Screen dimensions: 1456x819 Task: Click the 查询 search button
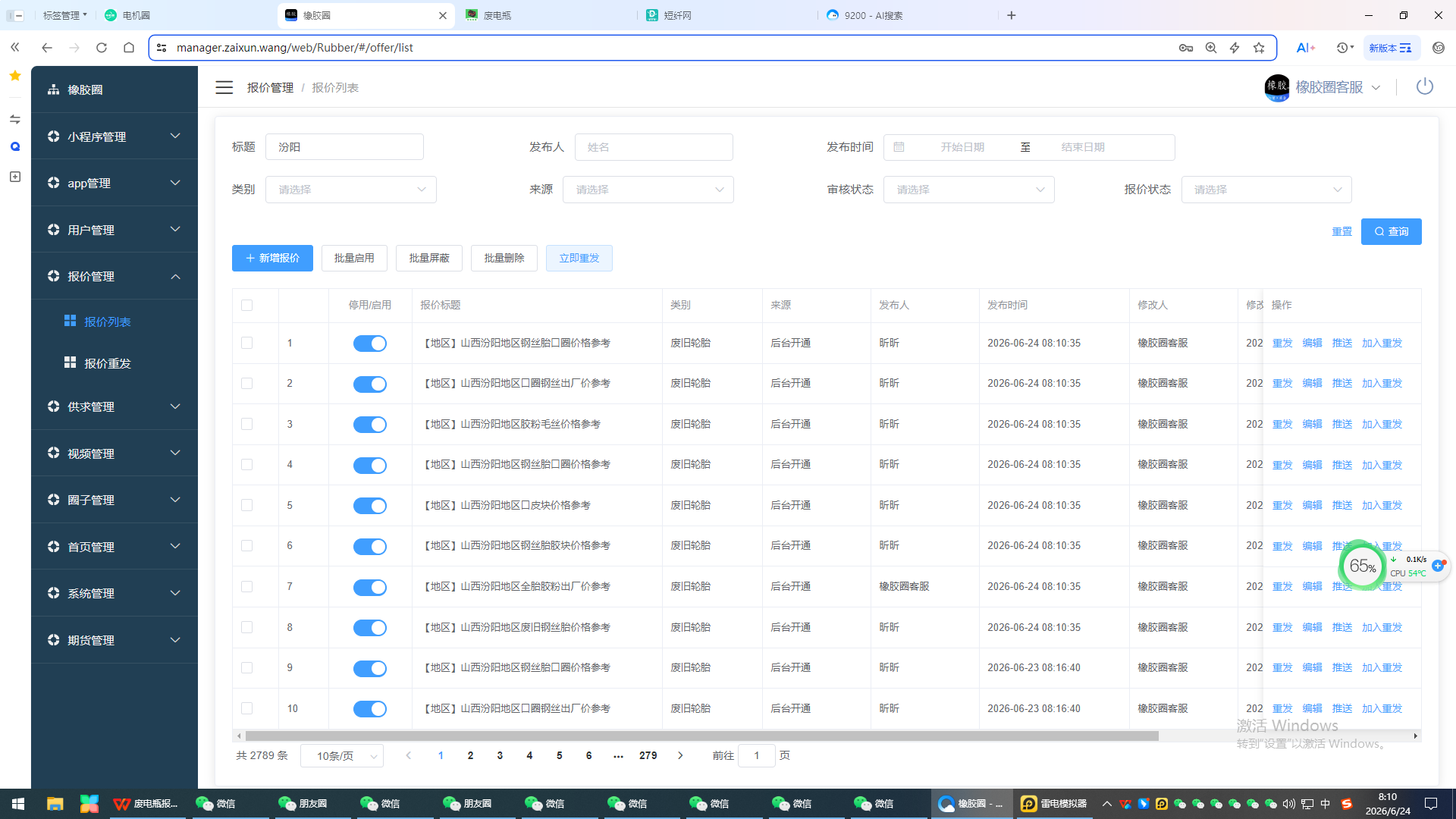pyautogui.click(x=1391, y=231)
